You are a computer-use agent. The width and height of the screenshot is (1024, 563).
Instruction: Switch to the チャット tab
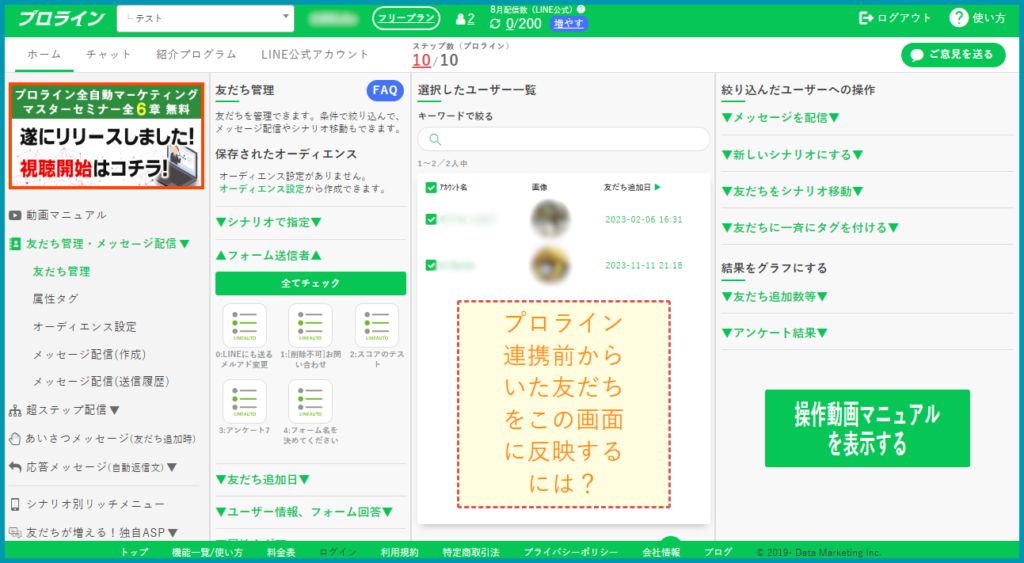click(x=108, y=55)
